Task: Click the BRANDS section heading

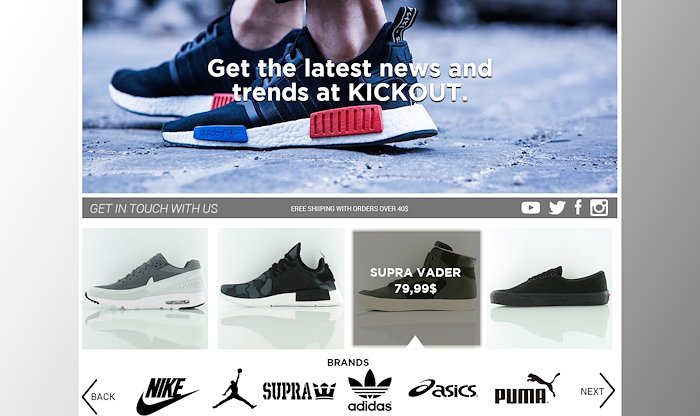Action: pos(348,362)
